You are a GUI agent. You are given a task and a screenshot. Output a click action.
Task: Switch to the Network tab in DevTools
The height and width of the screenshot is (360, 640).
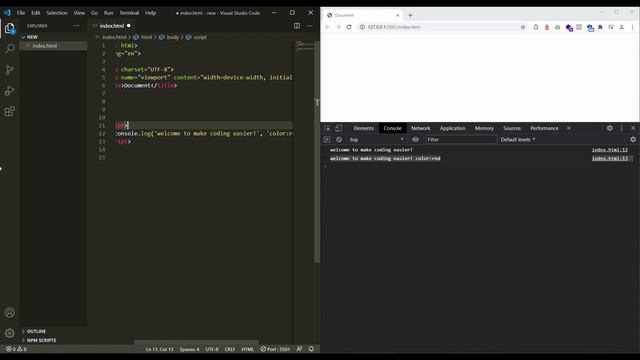(420, 128)
